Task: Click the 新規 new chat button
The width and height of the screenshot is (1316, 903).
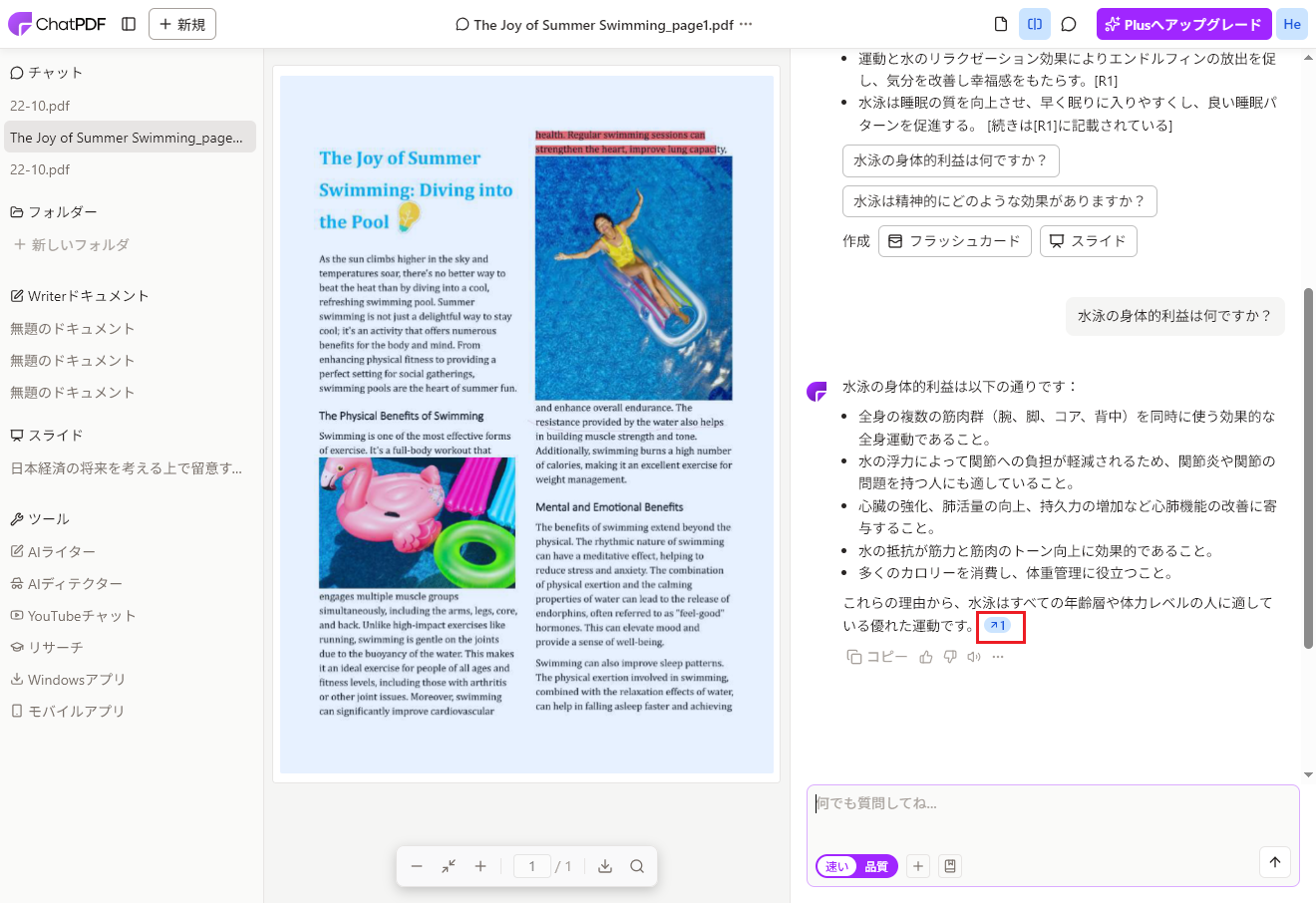Action: (x=182, y=24)
